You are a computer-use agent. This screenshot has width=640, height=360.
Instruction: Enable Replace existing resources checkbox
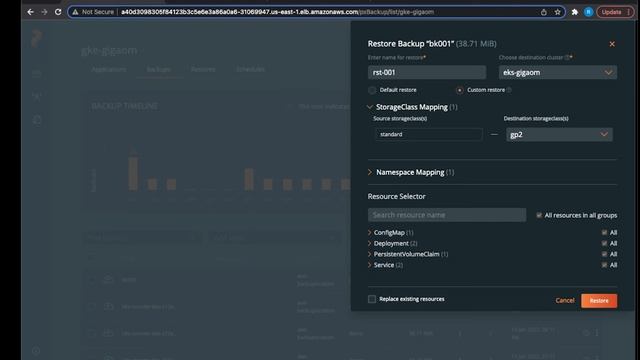[372, 299]
